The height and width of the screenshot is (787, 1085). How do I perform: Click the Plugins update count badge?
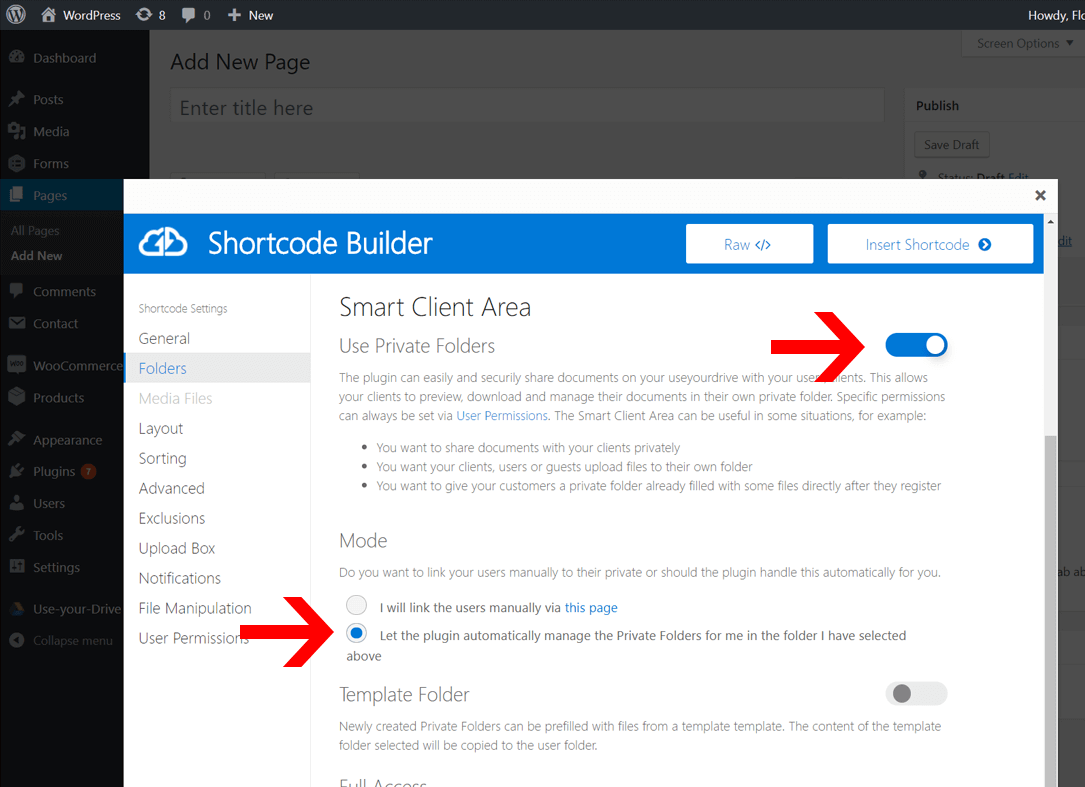89,471
